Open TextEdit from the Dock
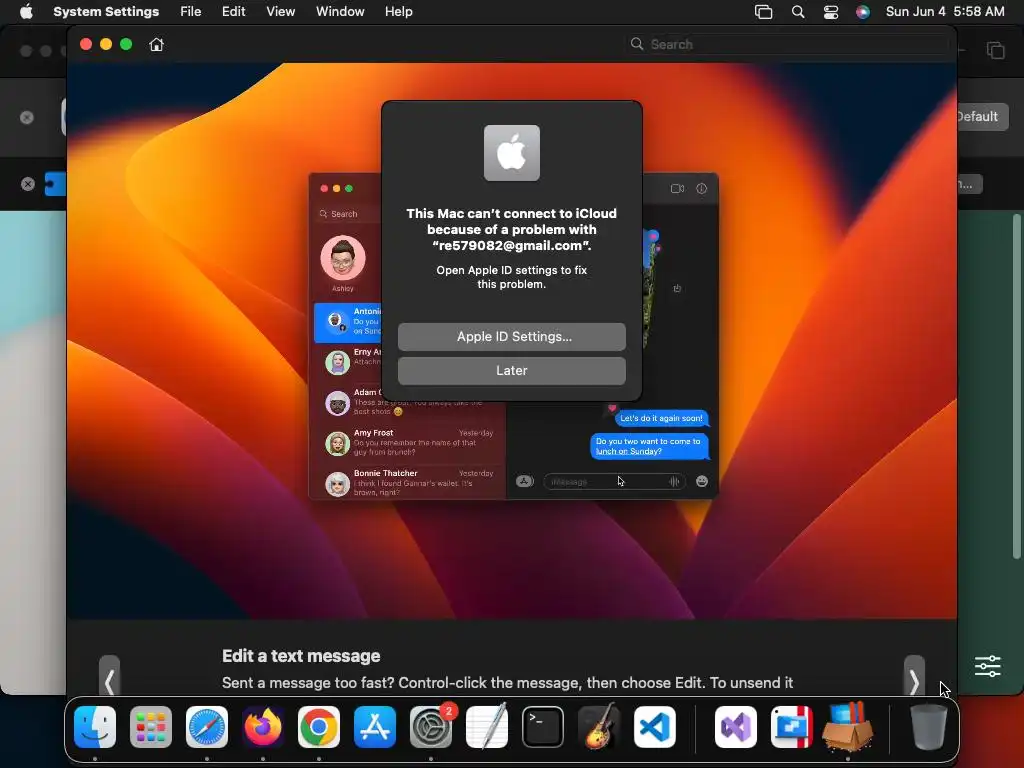 click(x=487, y=727)
